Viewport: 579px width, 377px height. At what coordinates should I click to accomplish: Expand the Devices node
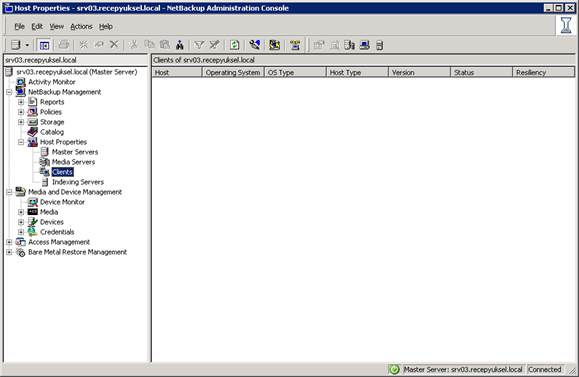click(21, 222)
